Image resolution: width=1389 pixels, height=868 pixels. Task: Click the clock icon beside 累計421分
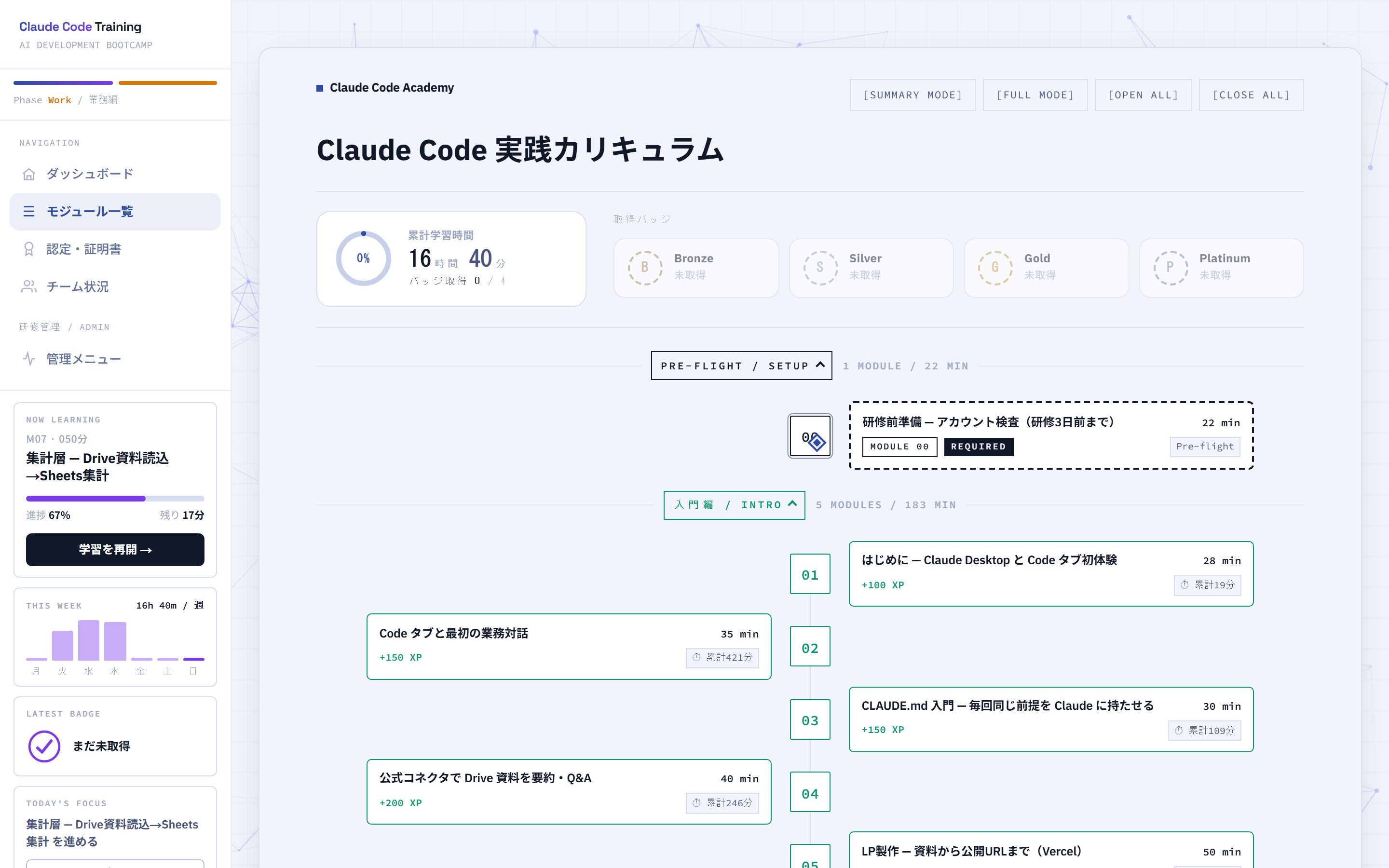tap(696, 657)
